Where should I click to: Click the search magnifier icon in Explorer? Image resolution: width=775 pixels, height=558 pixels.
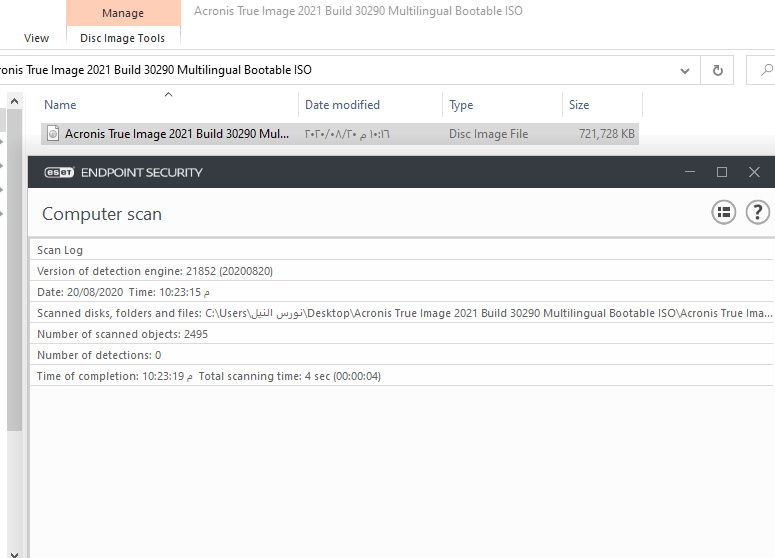(x=765, y=71)
